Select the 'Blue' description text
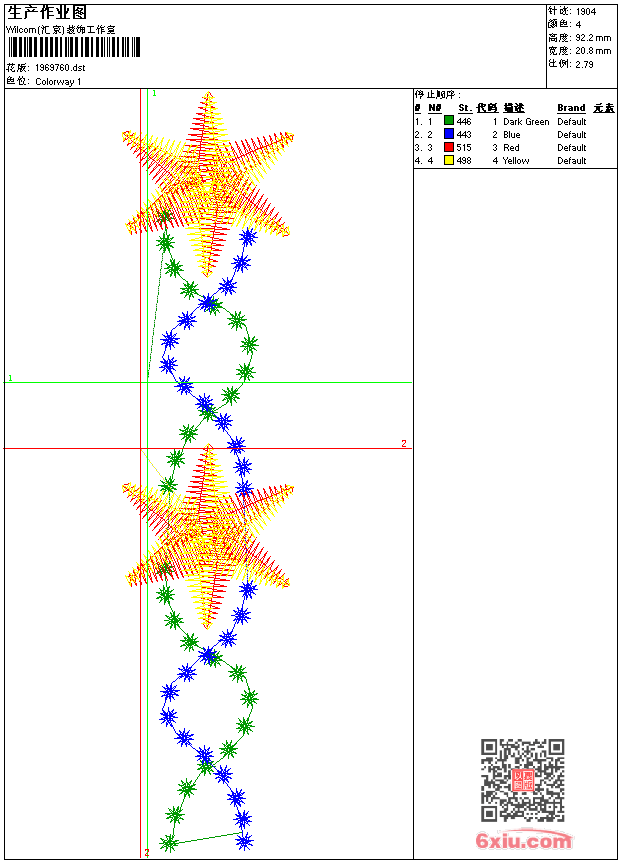Viewport: 620px width, 860px height. coord(511,134)
